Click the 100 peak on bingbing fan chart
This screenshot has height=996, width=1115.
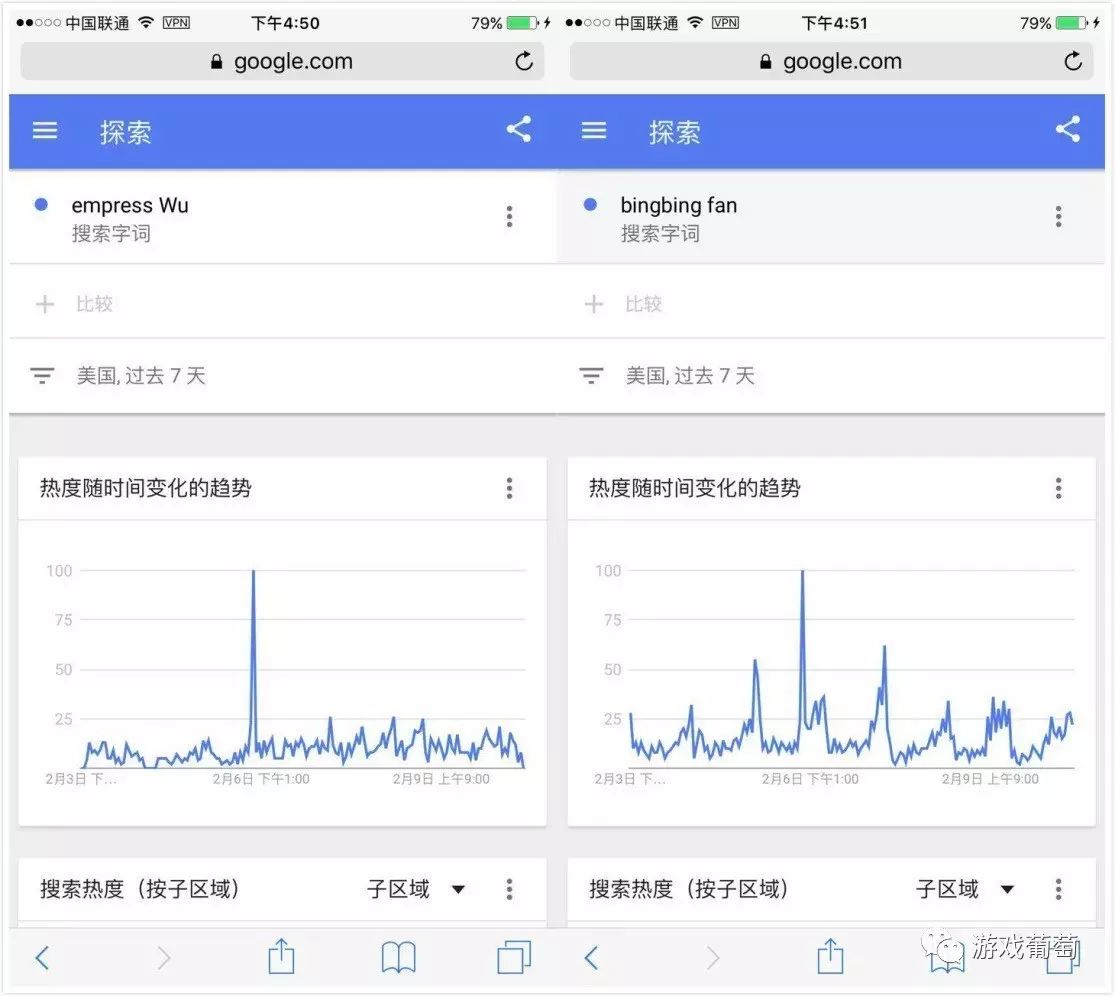click(803, 572)
